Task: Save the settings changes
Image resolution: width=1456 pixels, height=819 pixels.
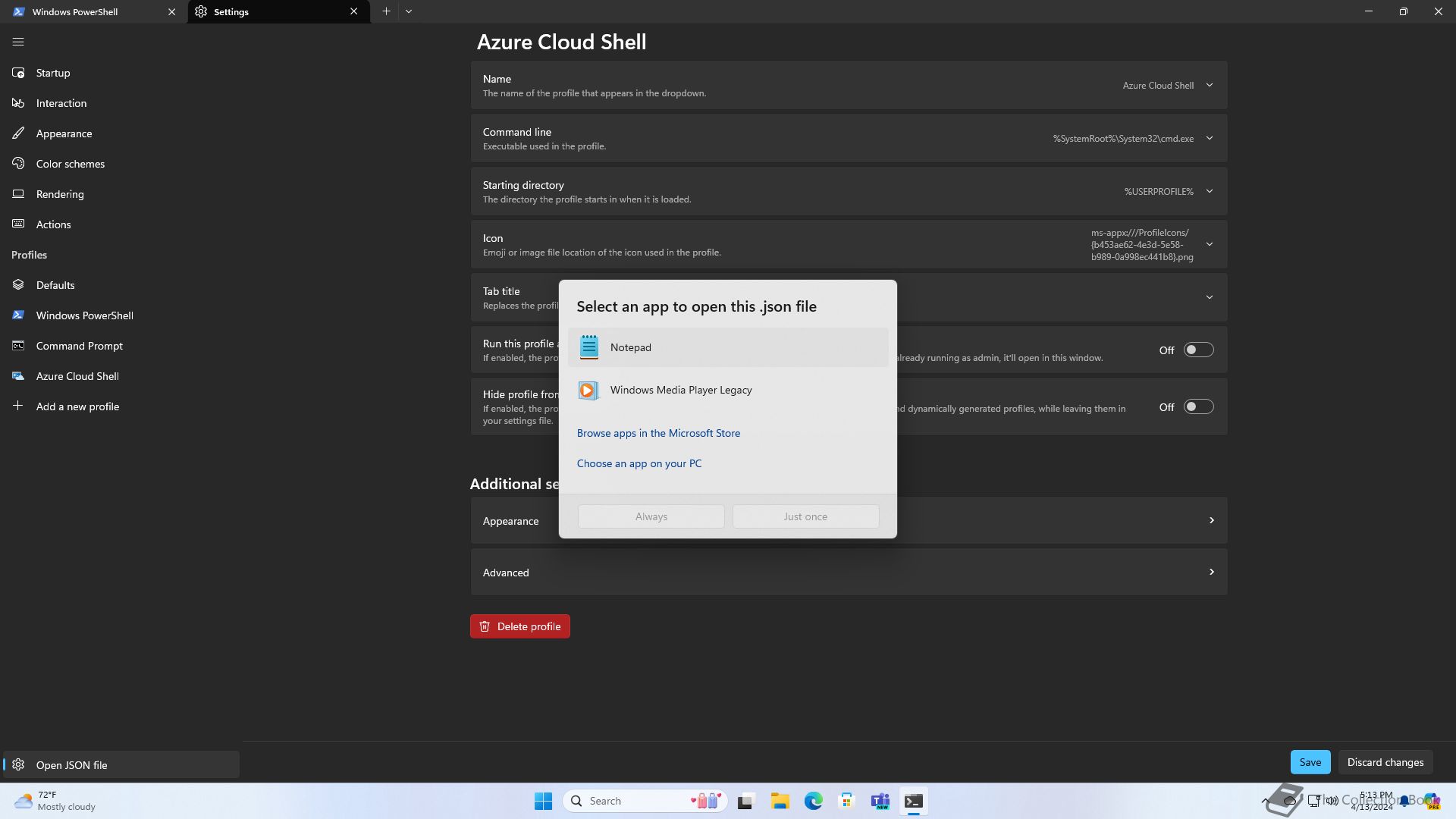Action: coord(1310,762)
